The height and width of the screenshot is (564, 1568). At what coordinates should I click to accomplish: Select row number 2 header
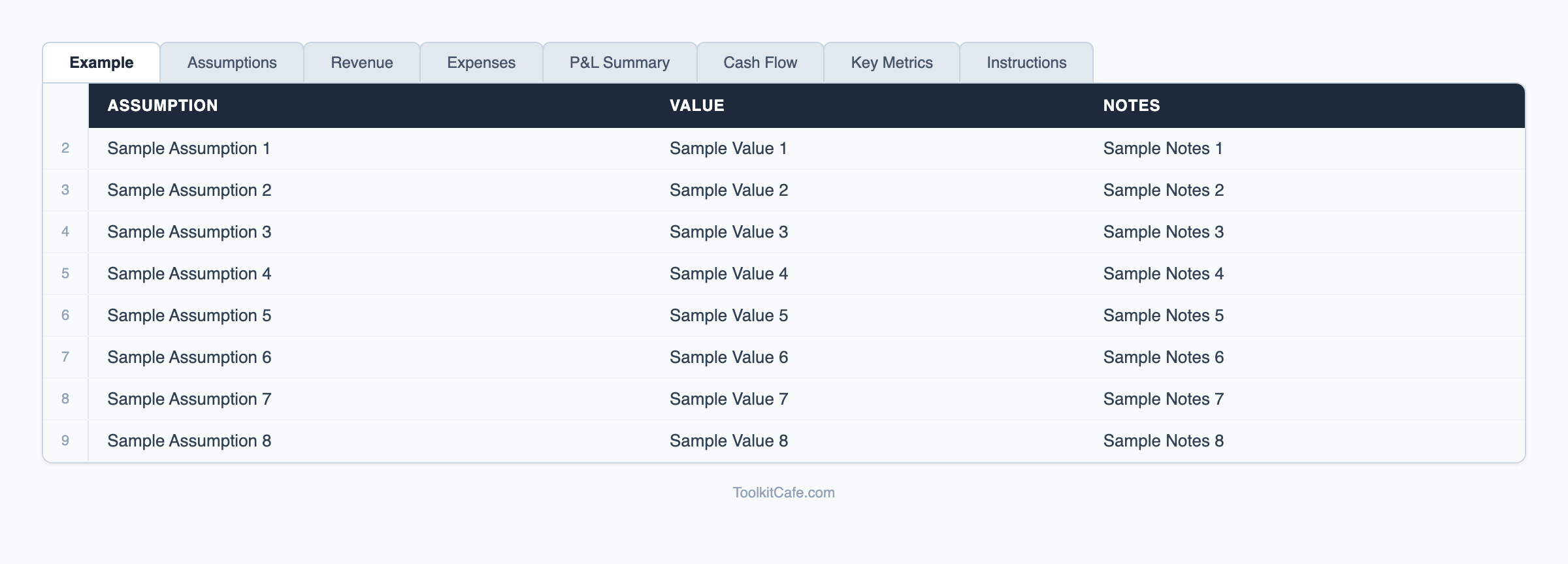[x=65, y=149]
